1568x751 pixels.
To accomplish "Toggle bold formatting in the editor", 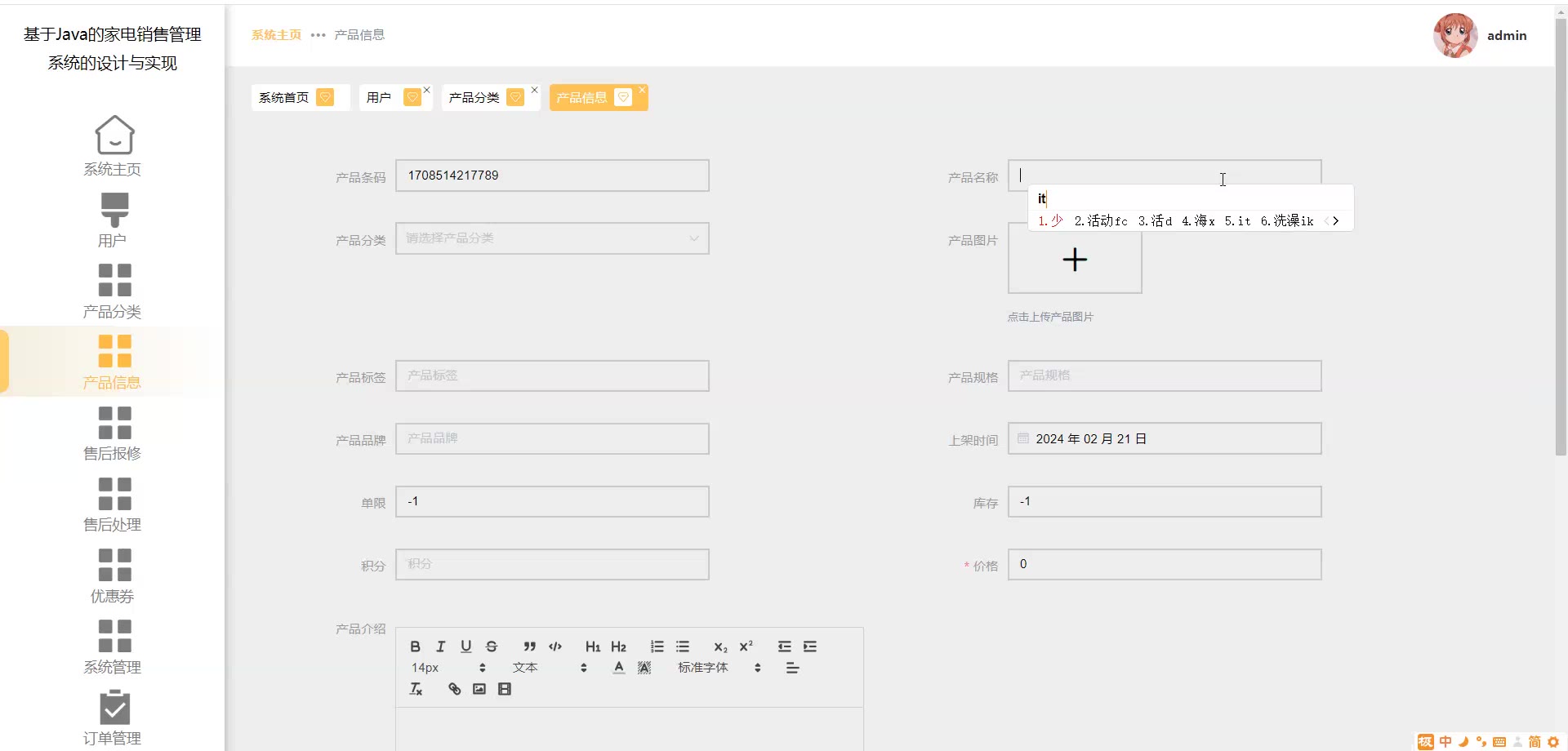I will pyautogui.click(x=415, y=647).
